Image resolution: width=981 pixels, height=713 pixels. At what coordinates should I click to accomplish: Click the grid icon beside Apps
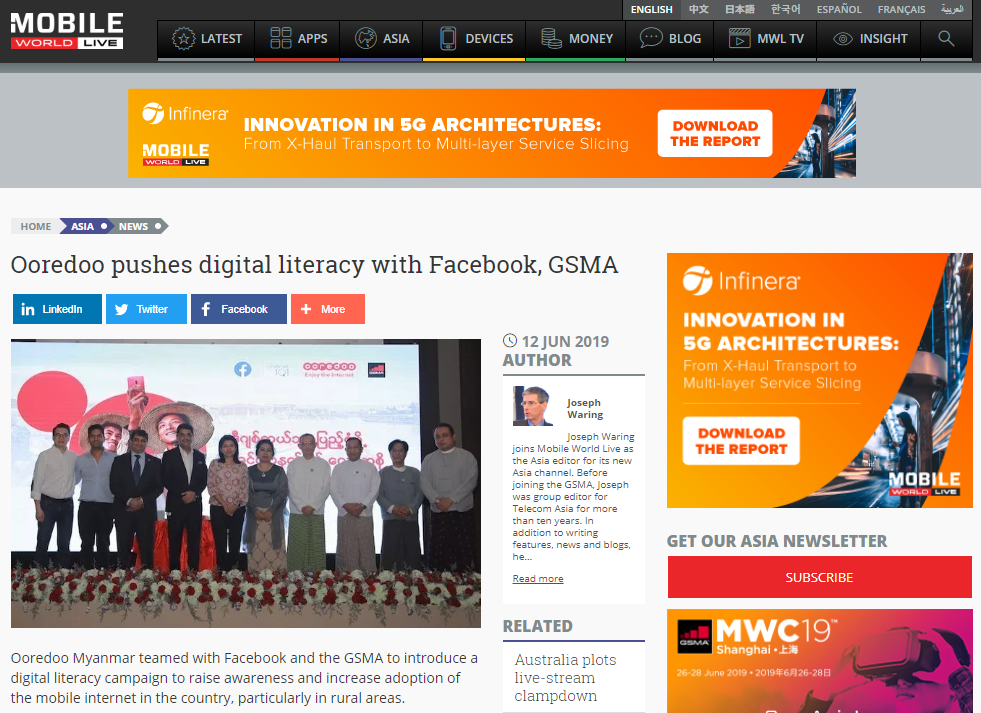280,38
